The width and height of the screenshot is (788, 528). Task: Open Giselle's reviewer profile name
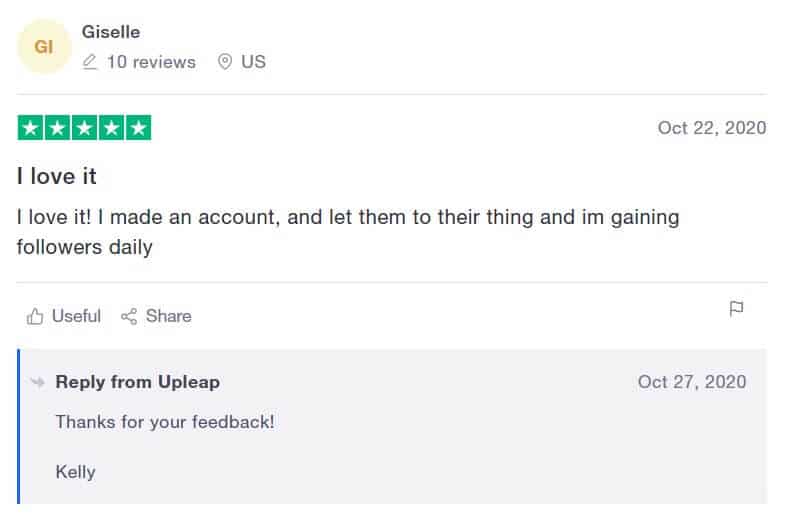pos(111,32)
